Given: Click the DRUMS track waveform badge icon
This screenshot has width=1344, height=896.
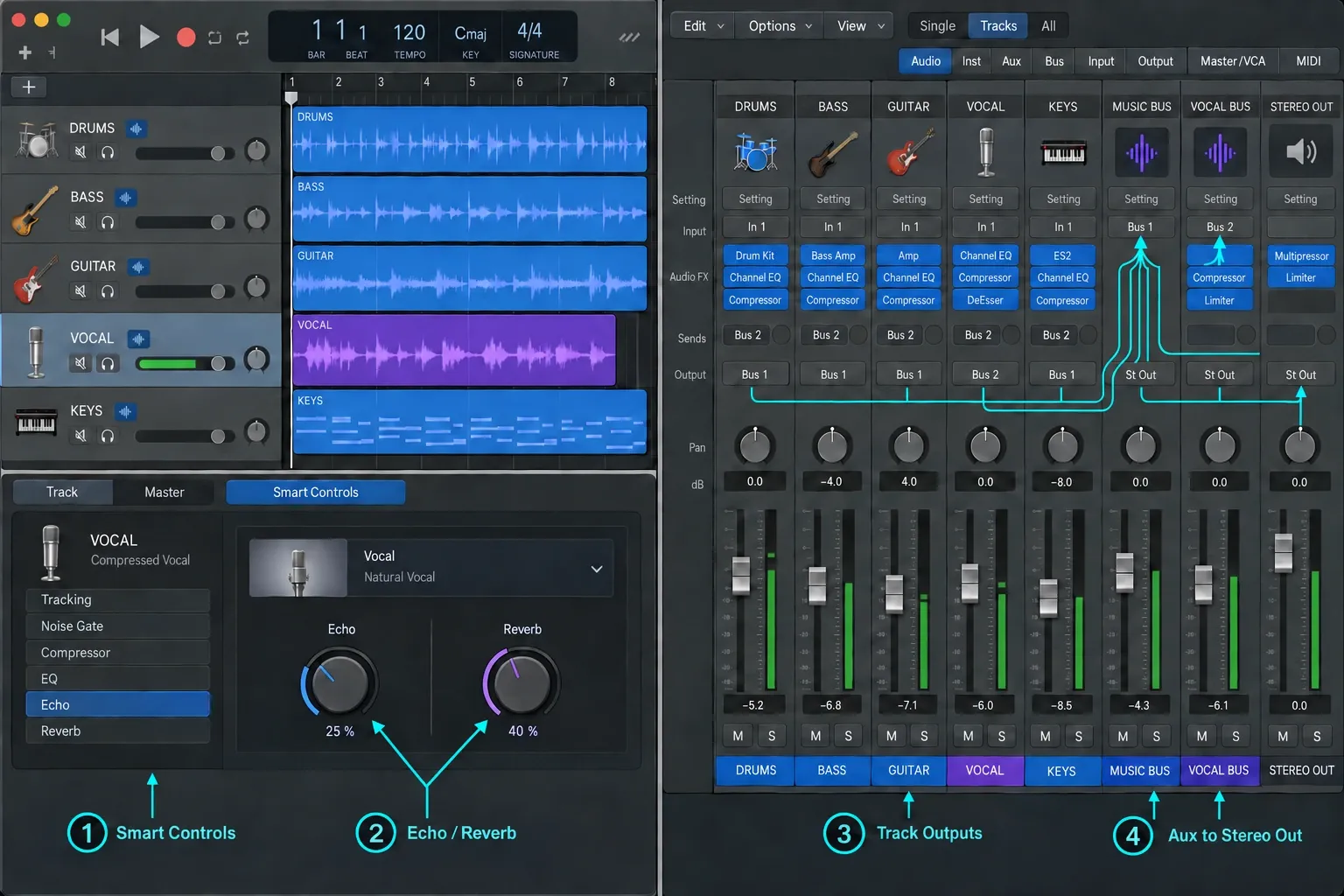Looking at the screenshot, I should 136,129.
